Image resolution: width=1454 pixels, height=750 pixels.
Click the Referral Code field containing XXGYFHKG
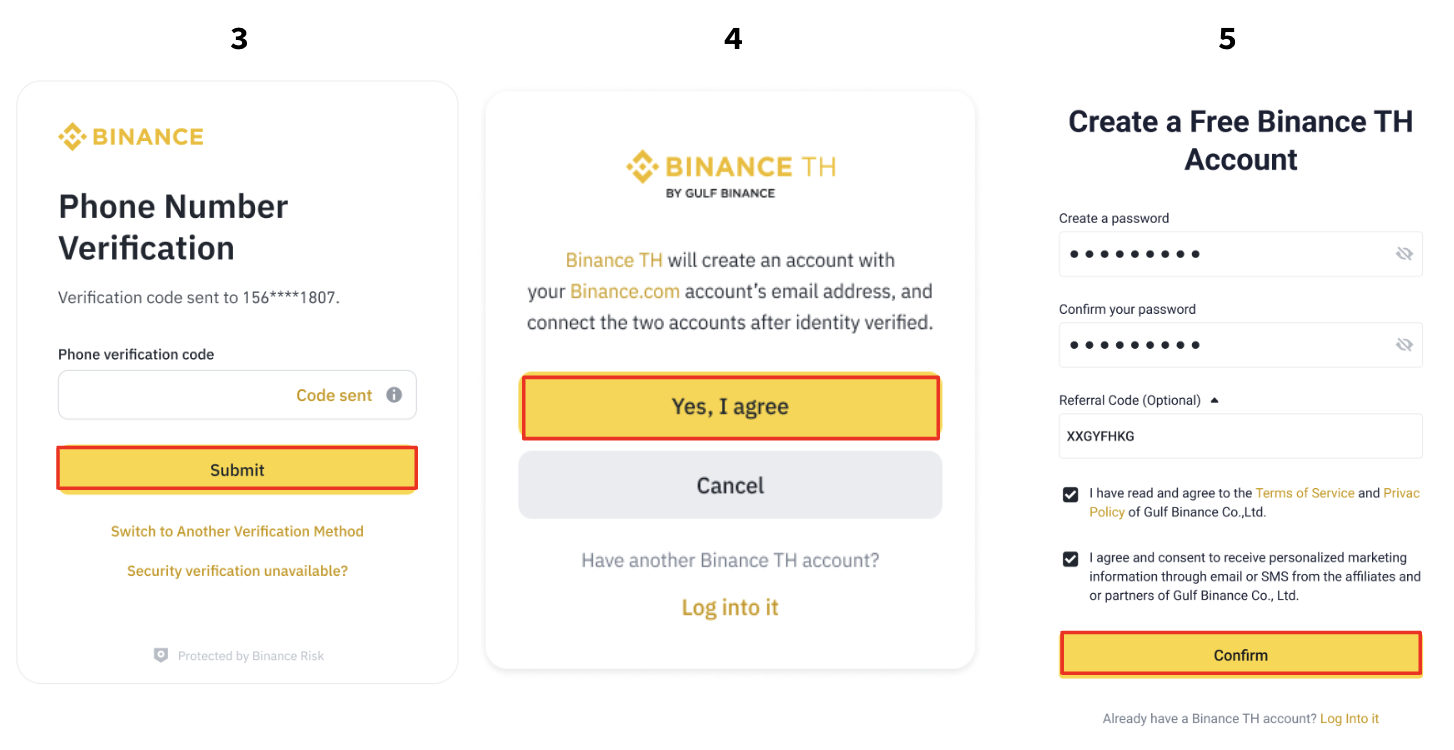pyautogui.click(x=1240, y=436)
